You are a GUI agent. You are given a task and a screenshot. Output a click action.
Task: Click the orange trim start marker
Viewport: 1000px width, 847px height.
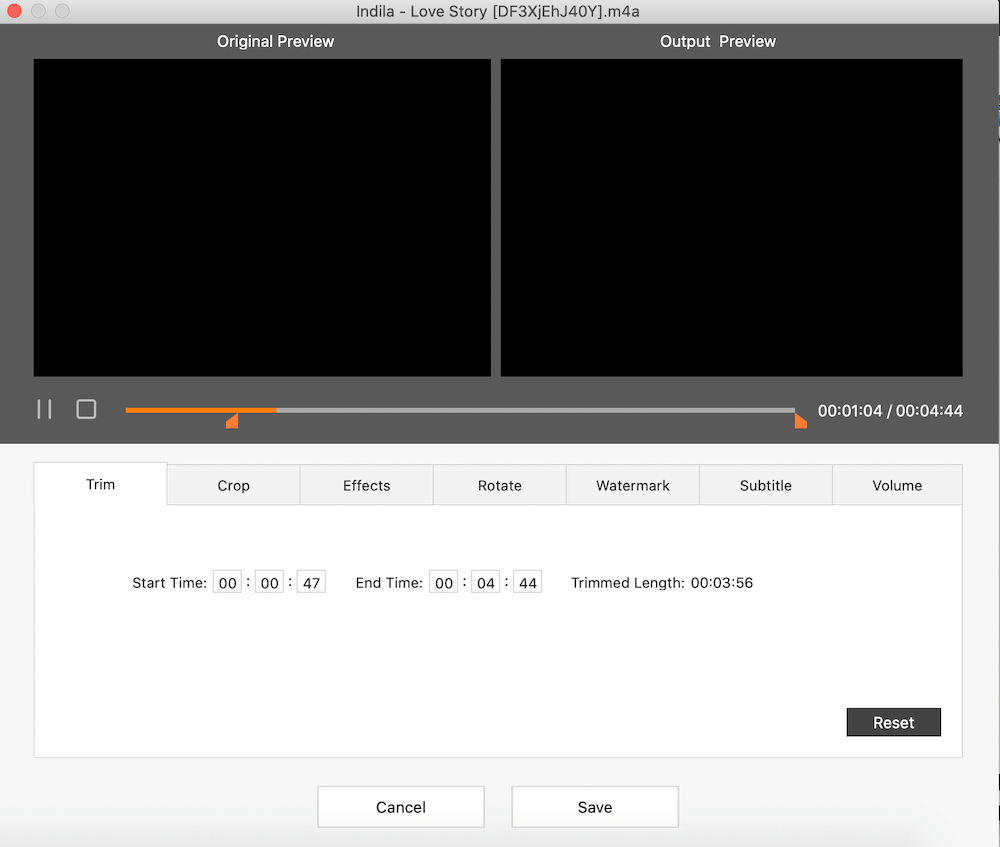point(232,421)
